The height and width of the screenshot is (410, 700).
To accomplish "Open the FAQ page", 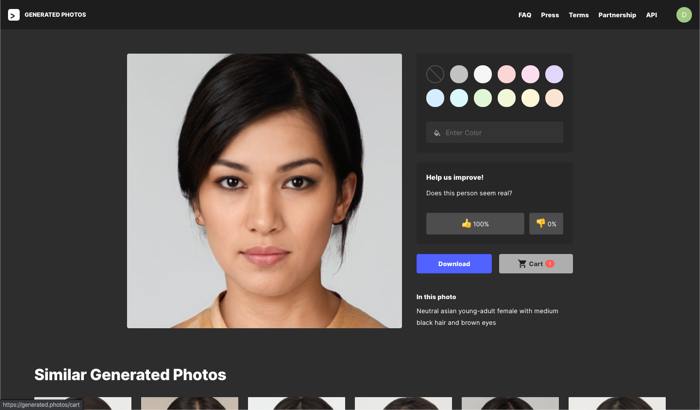I will (525, 15).
